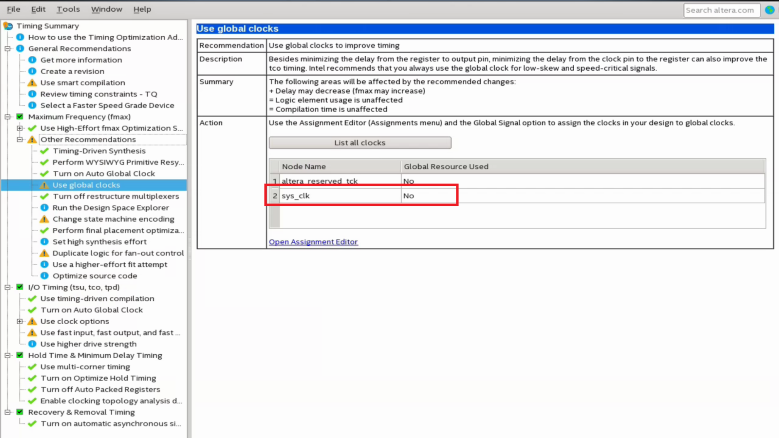Image resolution: width=779 pixels, height=438 pixels.
Task: Collapse the Other Recommendations node
Action: (x=20, y=140)
